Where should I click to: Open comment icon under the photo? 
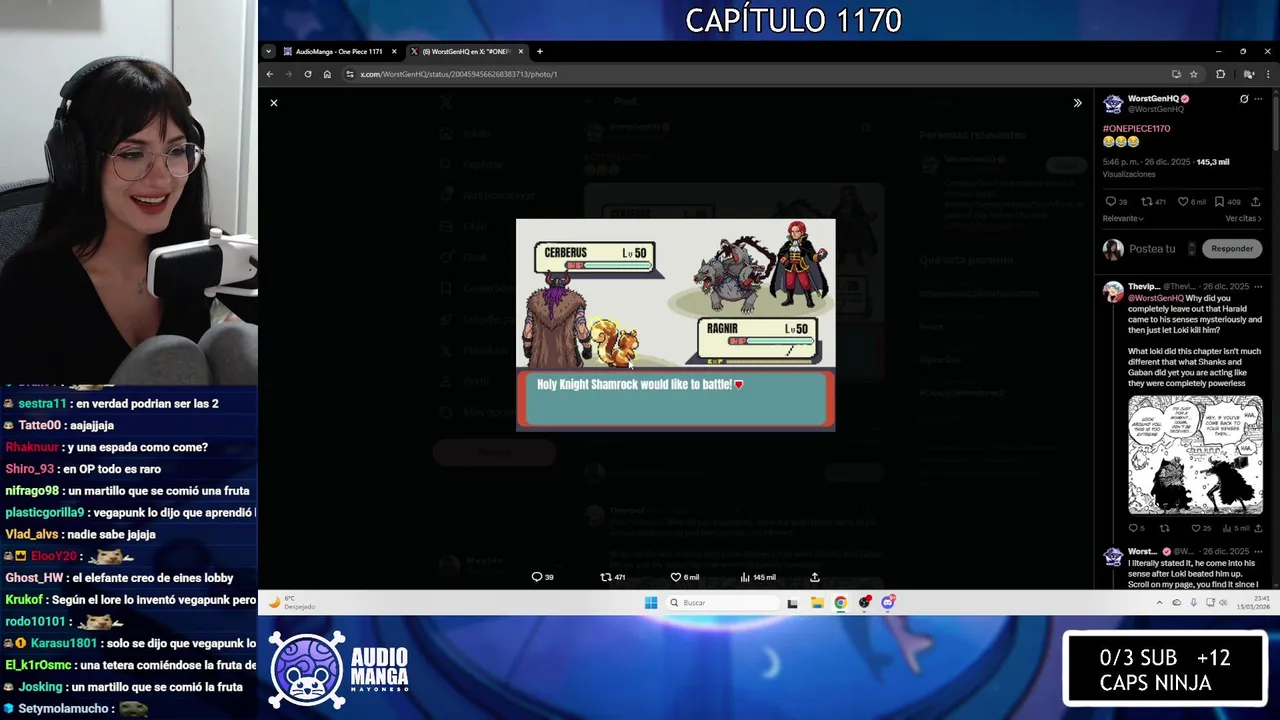[x=542, y=577]
